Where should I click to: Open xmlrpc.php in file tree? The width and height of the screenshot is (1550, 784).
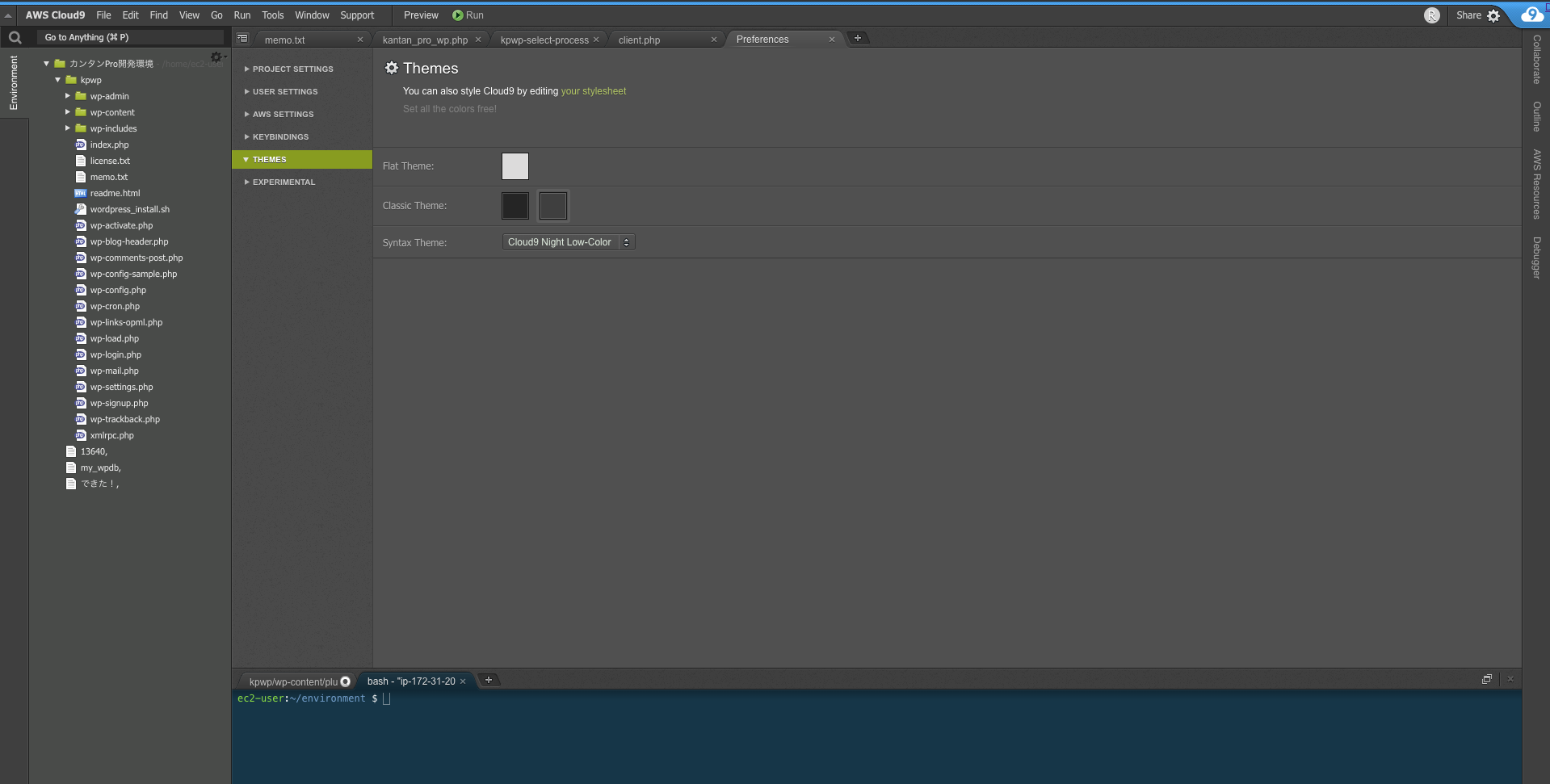112,435
